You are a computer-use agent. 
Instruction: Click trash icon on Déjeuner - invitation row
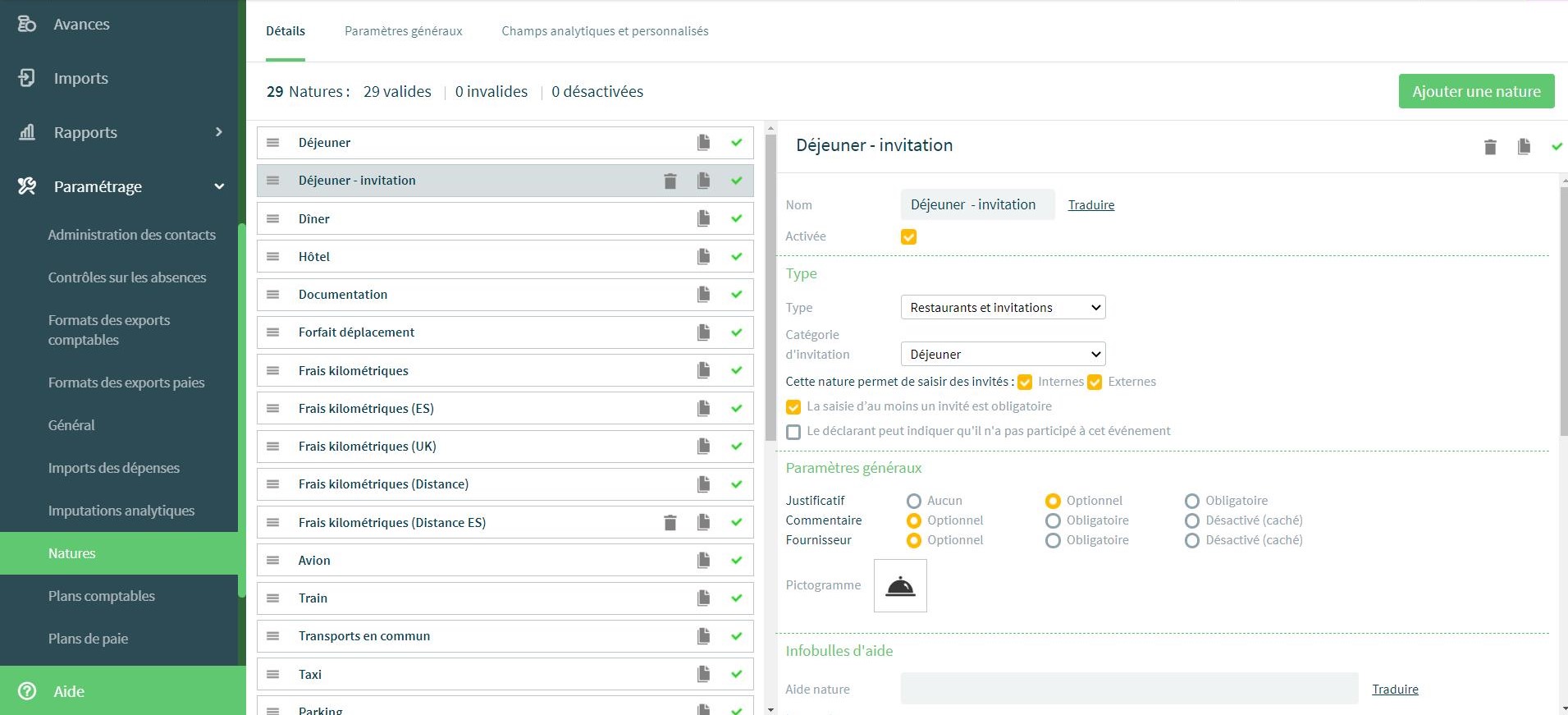pos(670,181)
